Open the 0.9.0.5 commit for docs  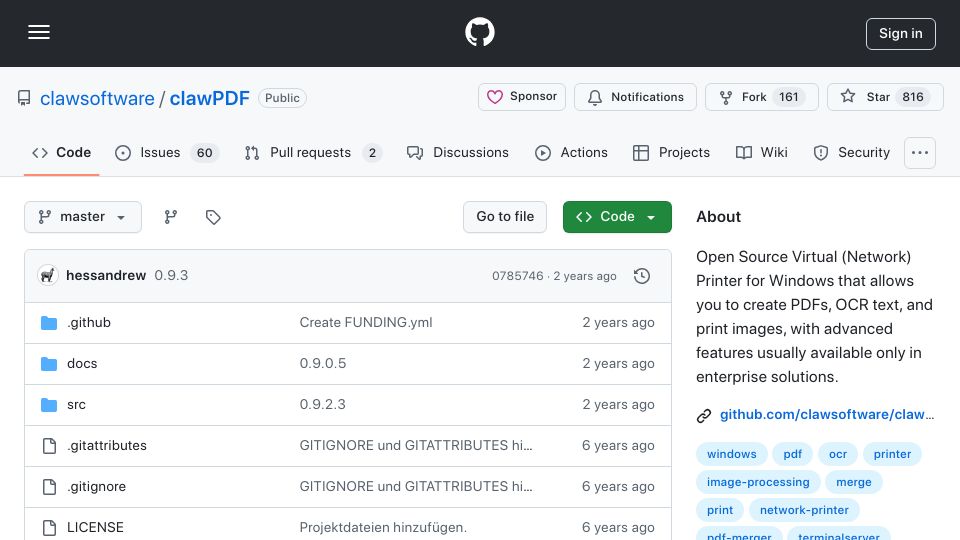click(323, 364)
